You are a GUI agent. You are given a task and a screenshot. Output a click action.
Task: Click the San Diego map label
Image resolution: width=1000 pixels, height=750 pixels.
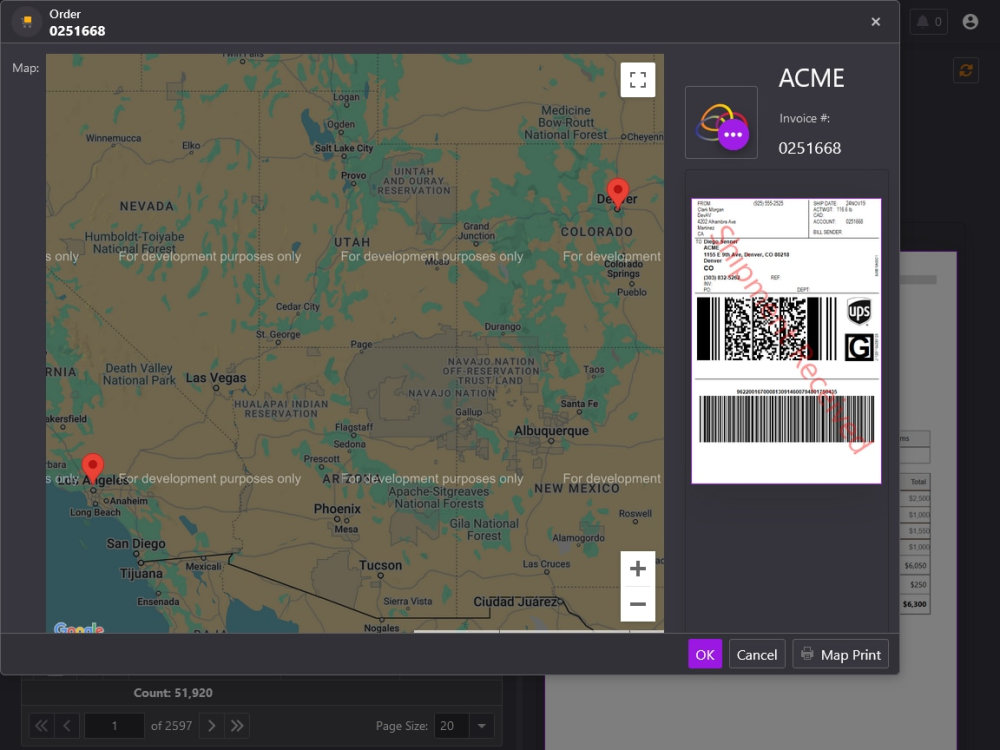136,543
